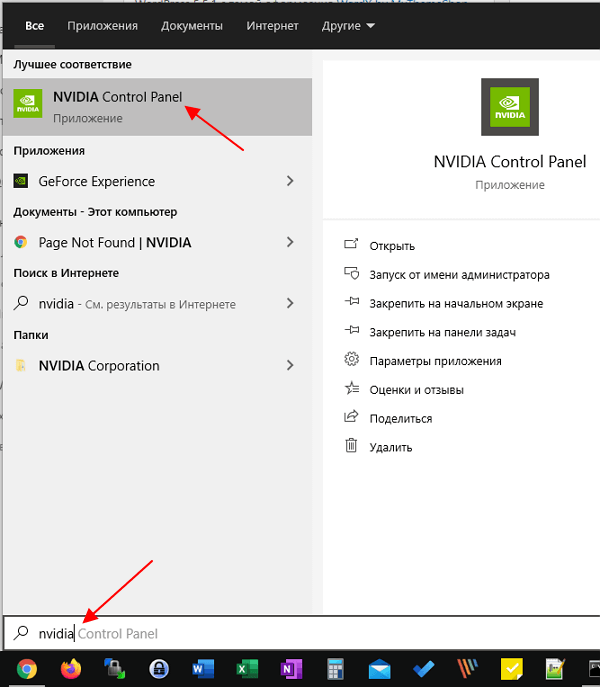Click the pin icon for Закрепить на панели задач

(351, 331)
